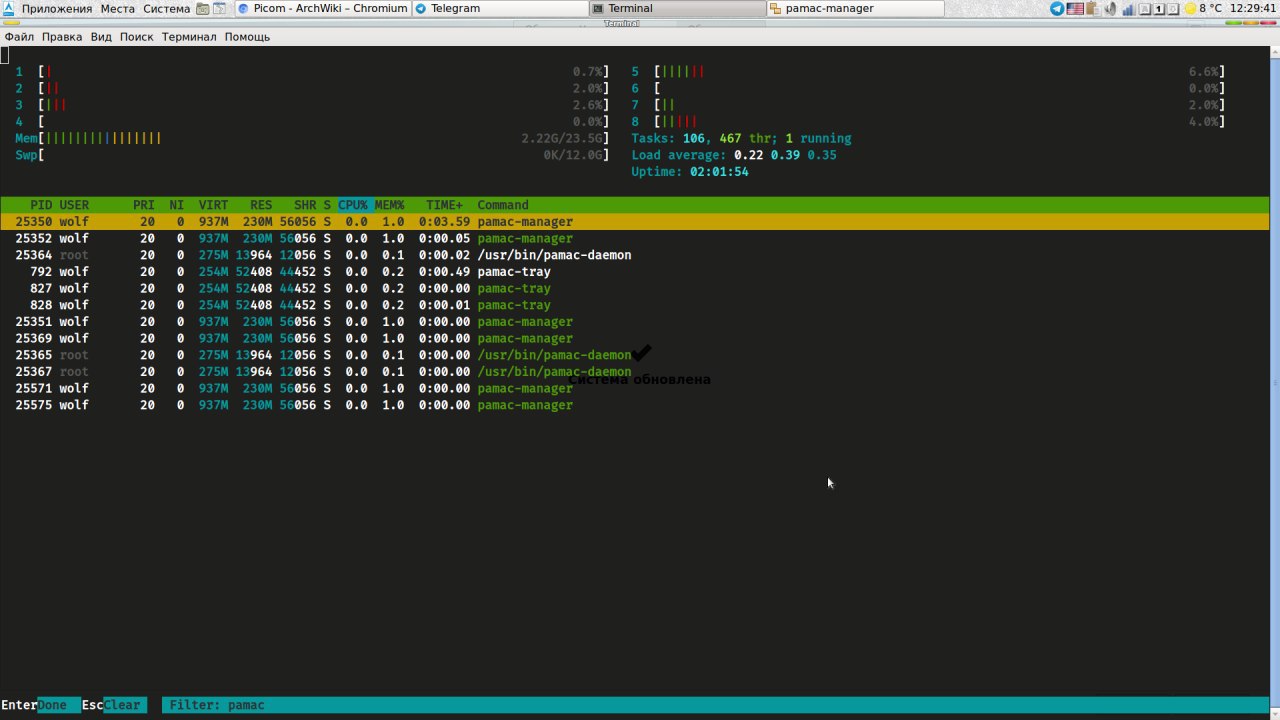Sort by RES column header
This screenshot has width=1280, height=720.
(x=261, y=205)
